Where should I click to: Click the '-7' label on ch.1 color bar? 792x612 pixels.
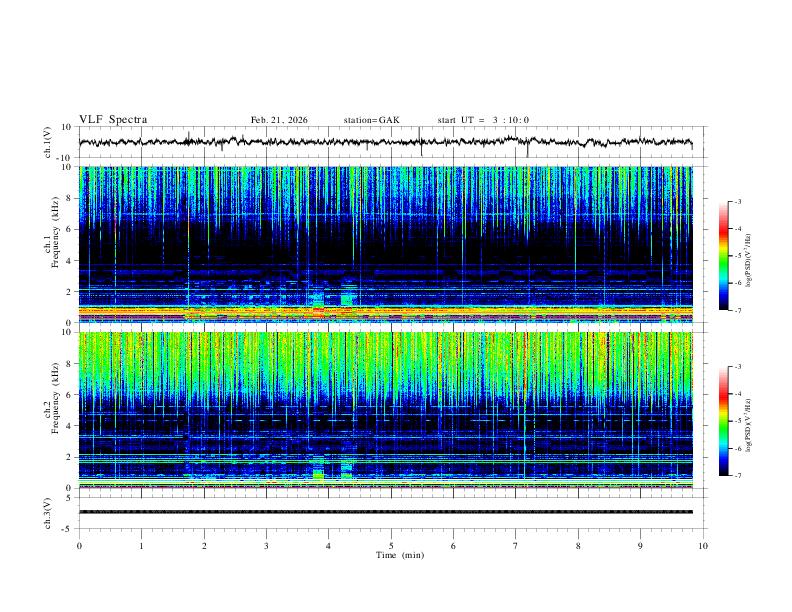[738, 310]
